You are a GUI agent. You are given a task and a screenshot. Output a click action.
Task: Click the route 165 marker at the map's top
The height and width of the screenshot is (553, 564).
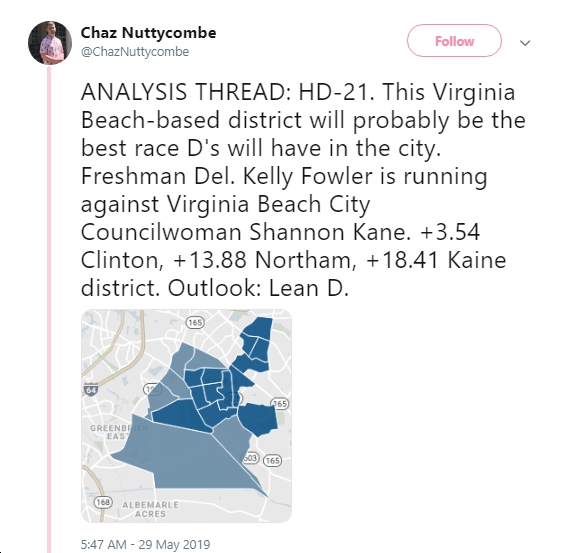[195, 322]
